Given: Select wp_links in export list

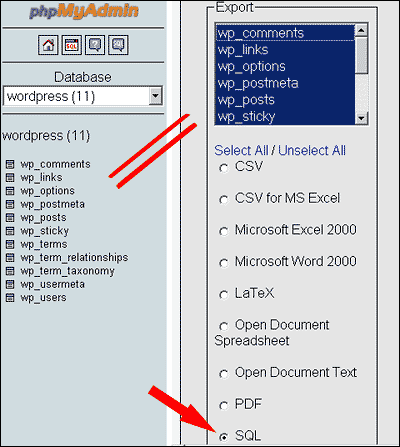Looking at the screenshot, I should [285, 50].
